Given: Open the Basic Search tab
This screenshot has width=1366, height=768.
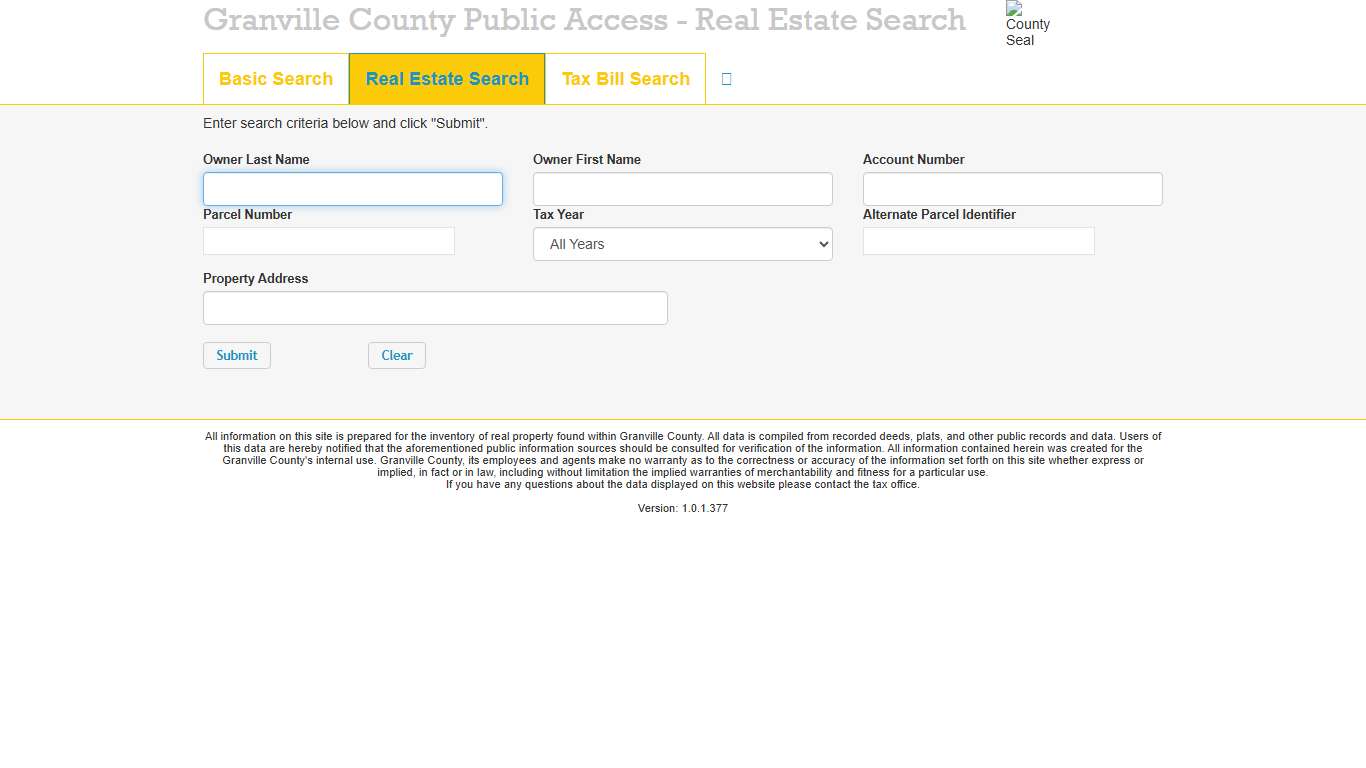Looking at the screenshot, I should coord(276,79).
